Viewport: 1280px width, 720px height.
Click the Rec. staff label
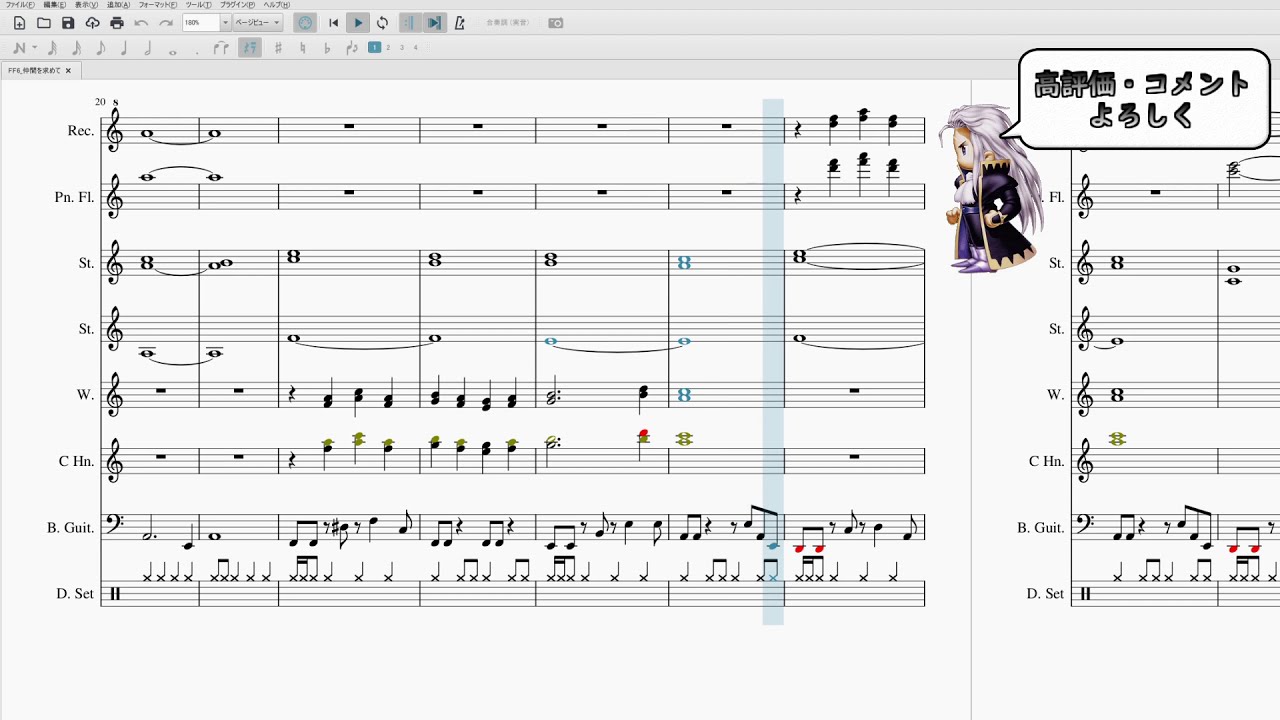(81, 131)
